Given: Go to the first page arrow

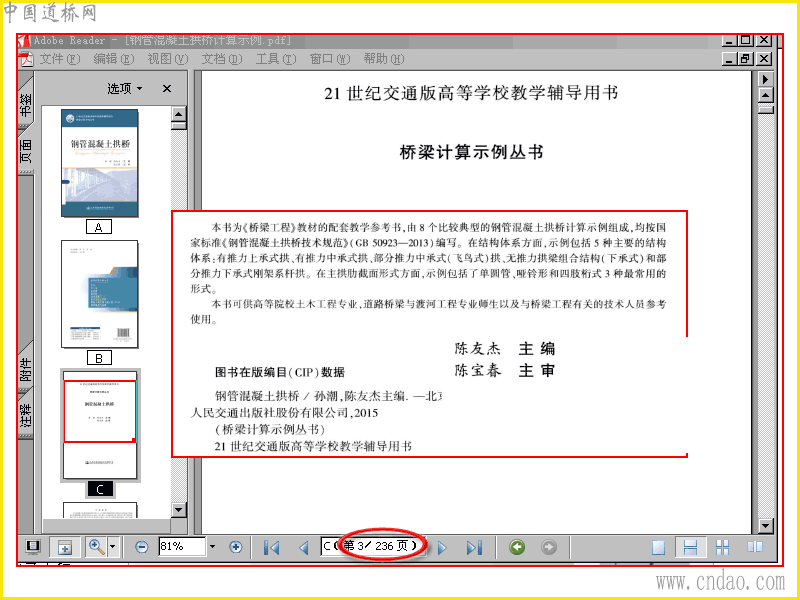Looking at the screenshot, I should pos(271,547).
